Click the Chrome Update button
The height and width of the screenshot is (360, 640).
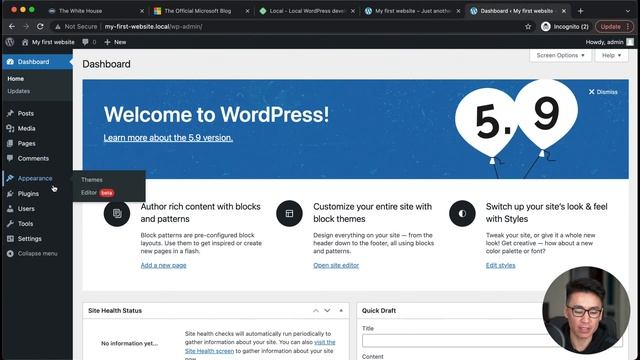(x=614, y=27)
